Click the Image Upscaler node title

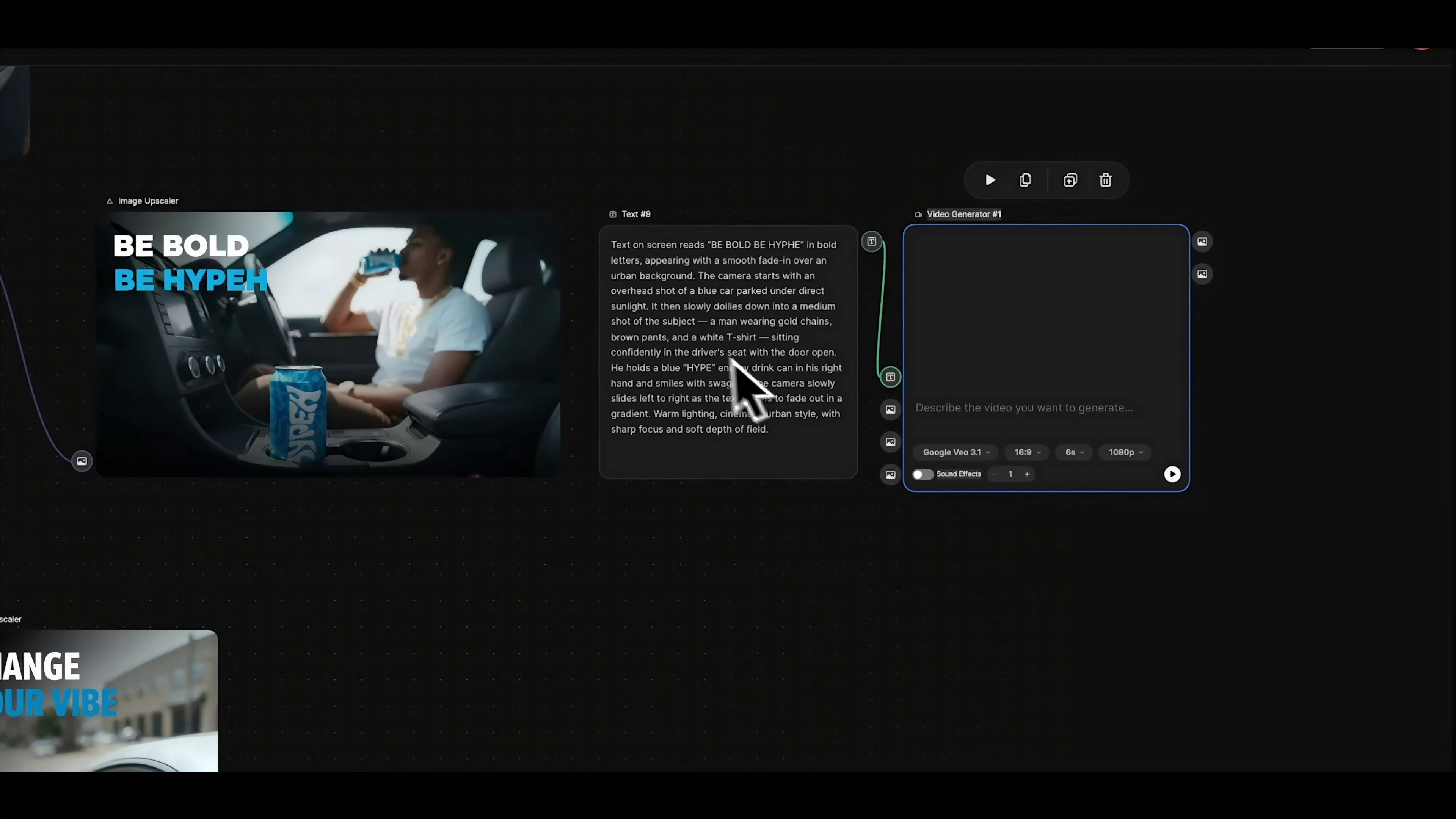[148, 201]
